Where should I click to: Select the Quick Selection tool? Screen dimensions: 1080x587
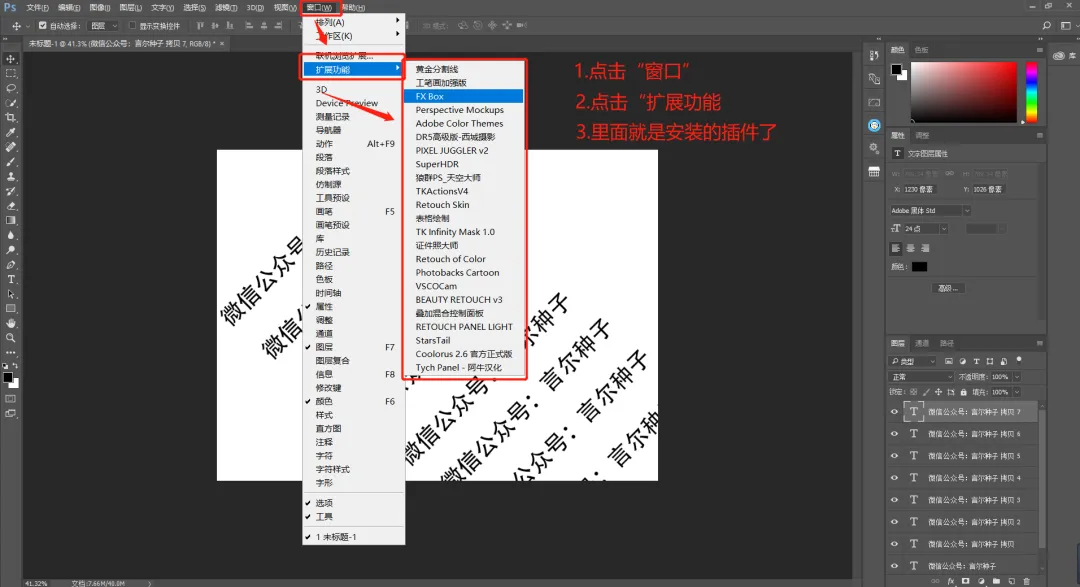point(10,103)
